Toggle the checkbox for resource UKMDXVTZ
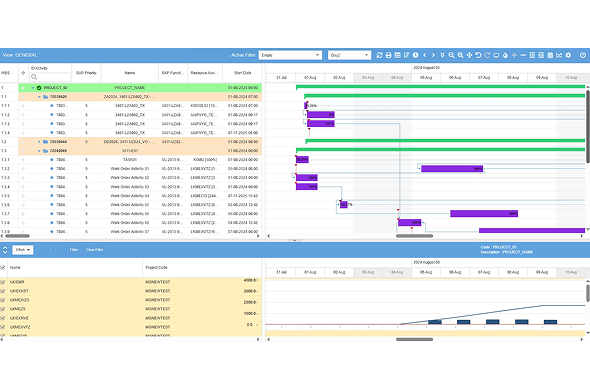Screen dimensions: 590x390 pyautogui.click(x=3, y=327)
